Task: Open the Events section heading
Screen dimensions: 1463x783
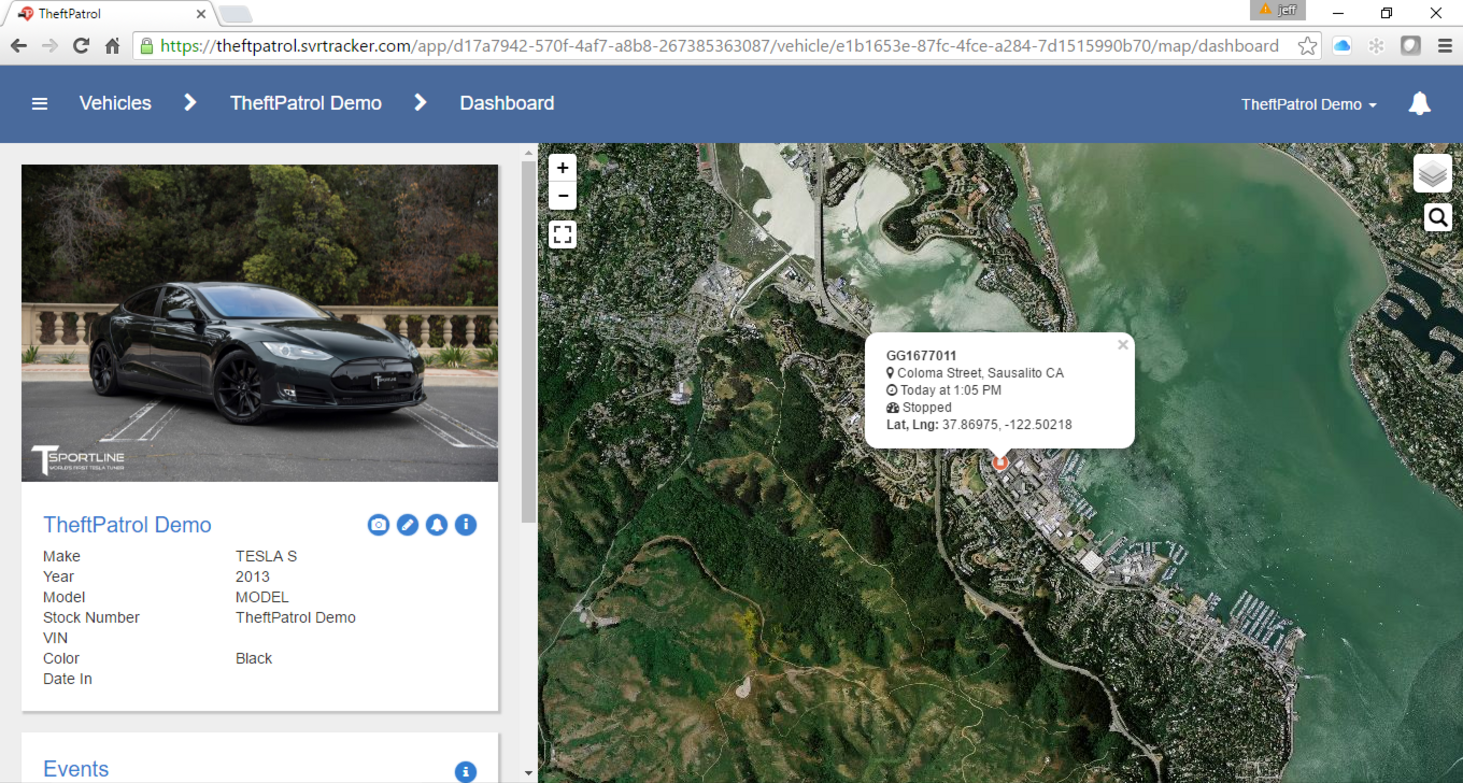Action: (76, 769)
